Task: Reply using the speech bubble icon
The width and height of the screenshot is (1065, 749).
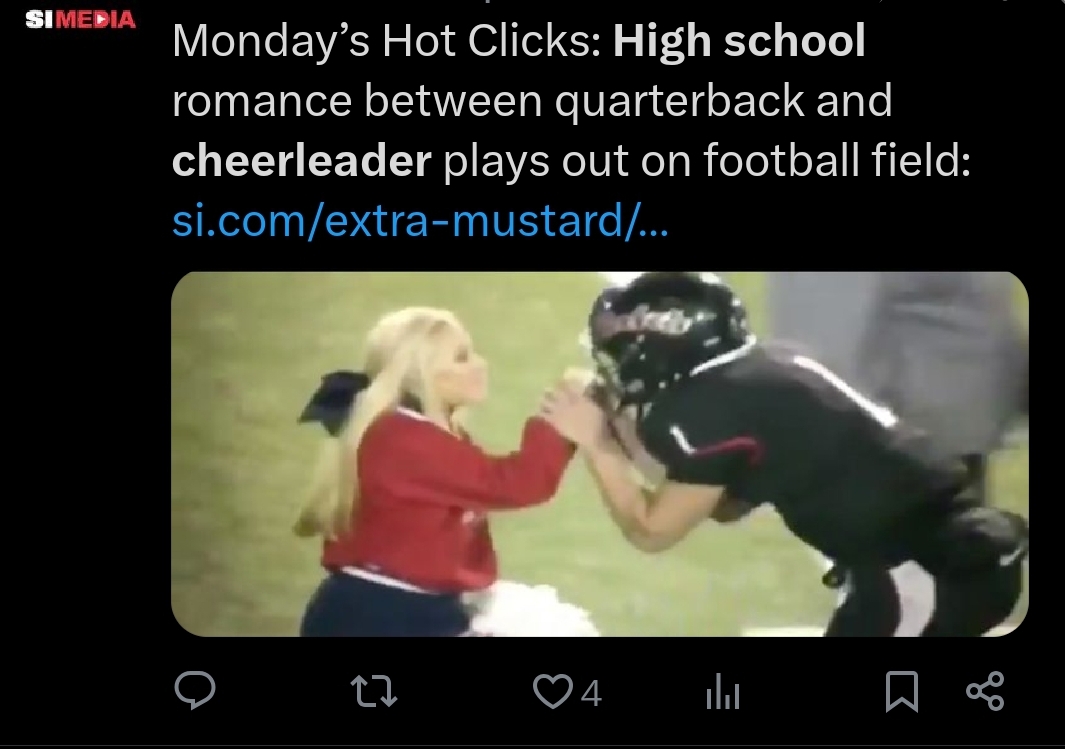Action: pos(195,691)
